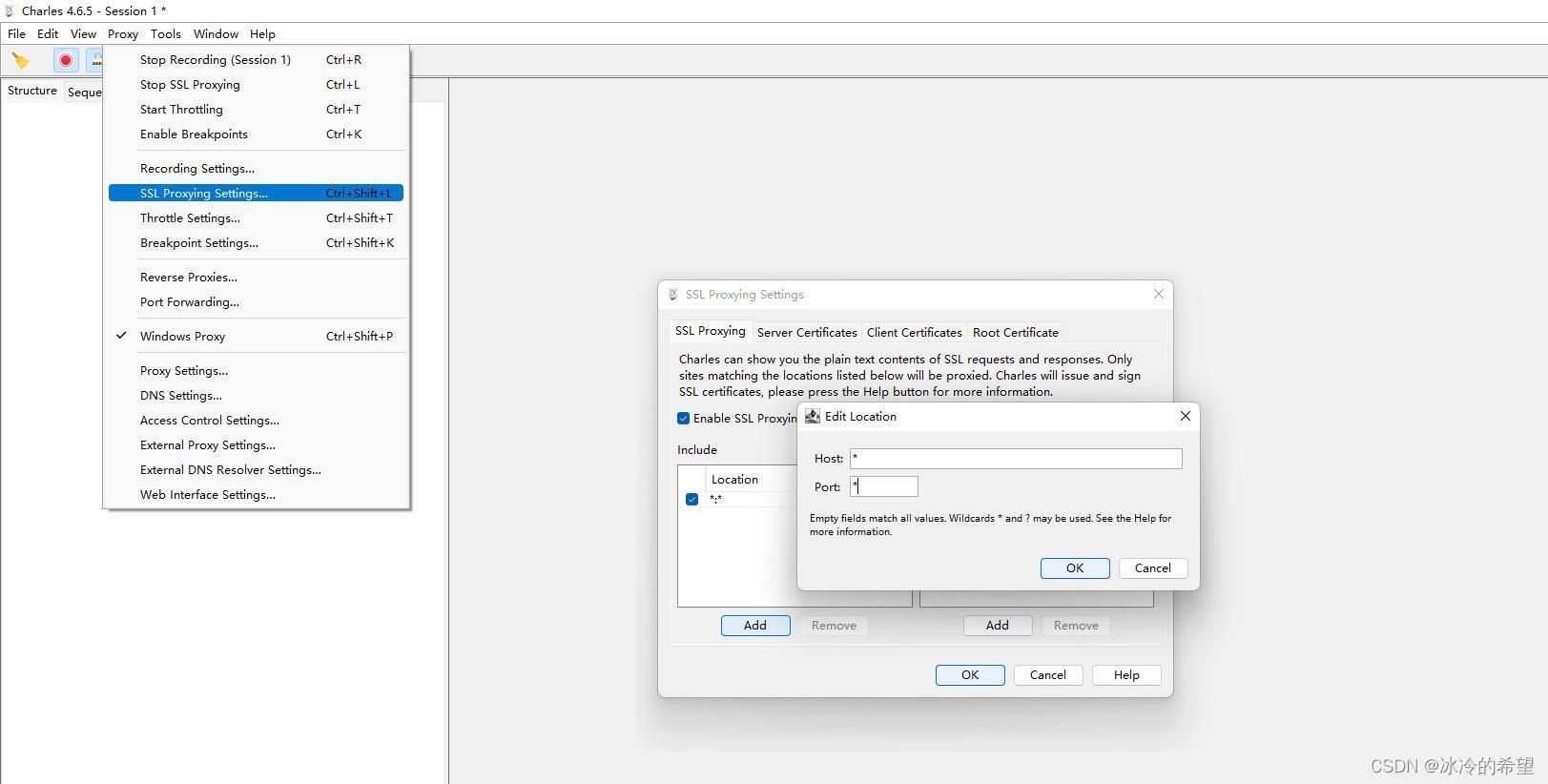
Task: Open External DNS Resolver Settings...
Action: pos(257,469)
